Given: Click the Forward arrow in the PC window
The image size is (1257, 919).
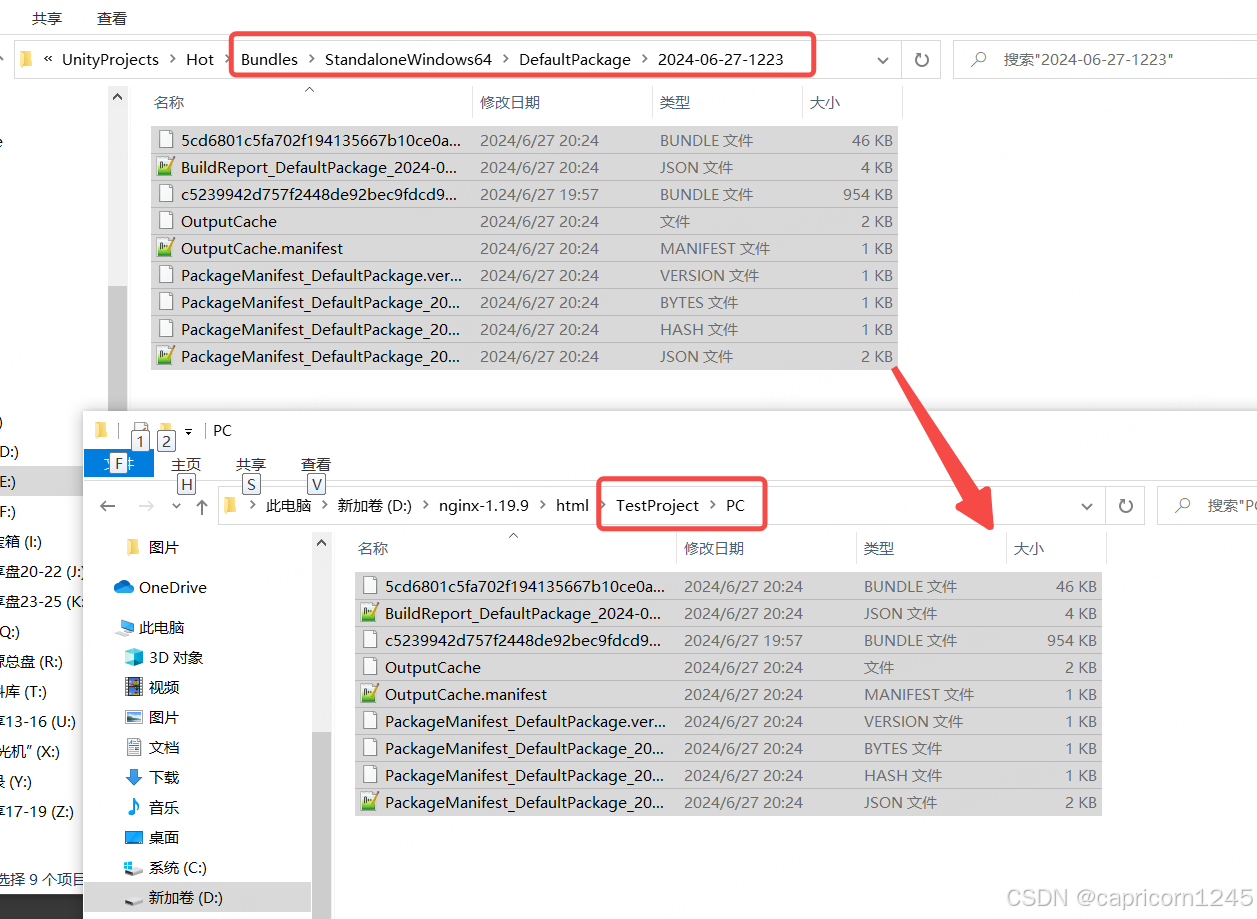Looking at the screenshot, I should pyautogui.click(x=146, y=506).
